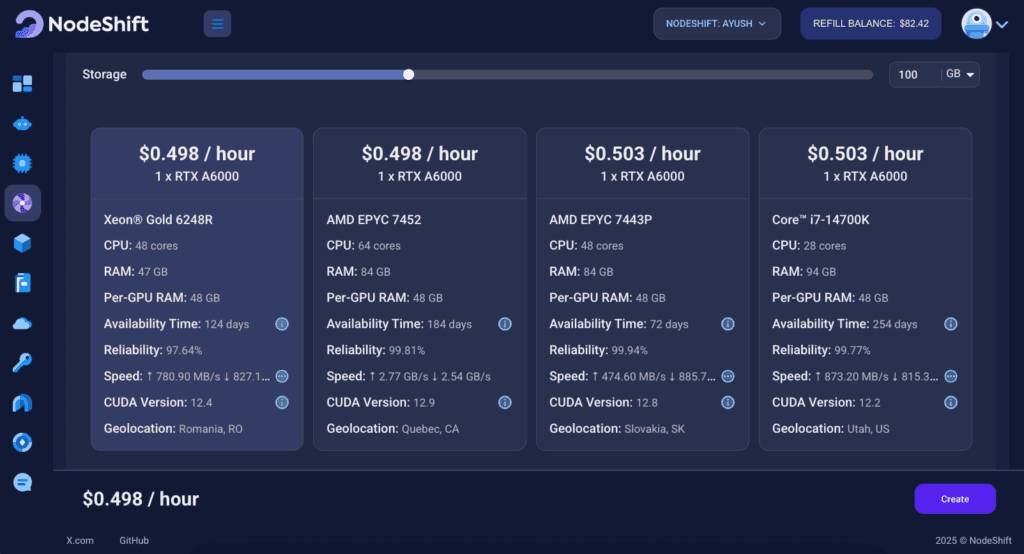1024x554 pixels.
Task: Open the robot icon in sidebar
Action: pos(22,124)
